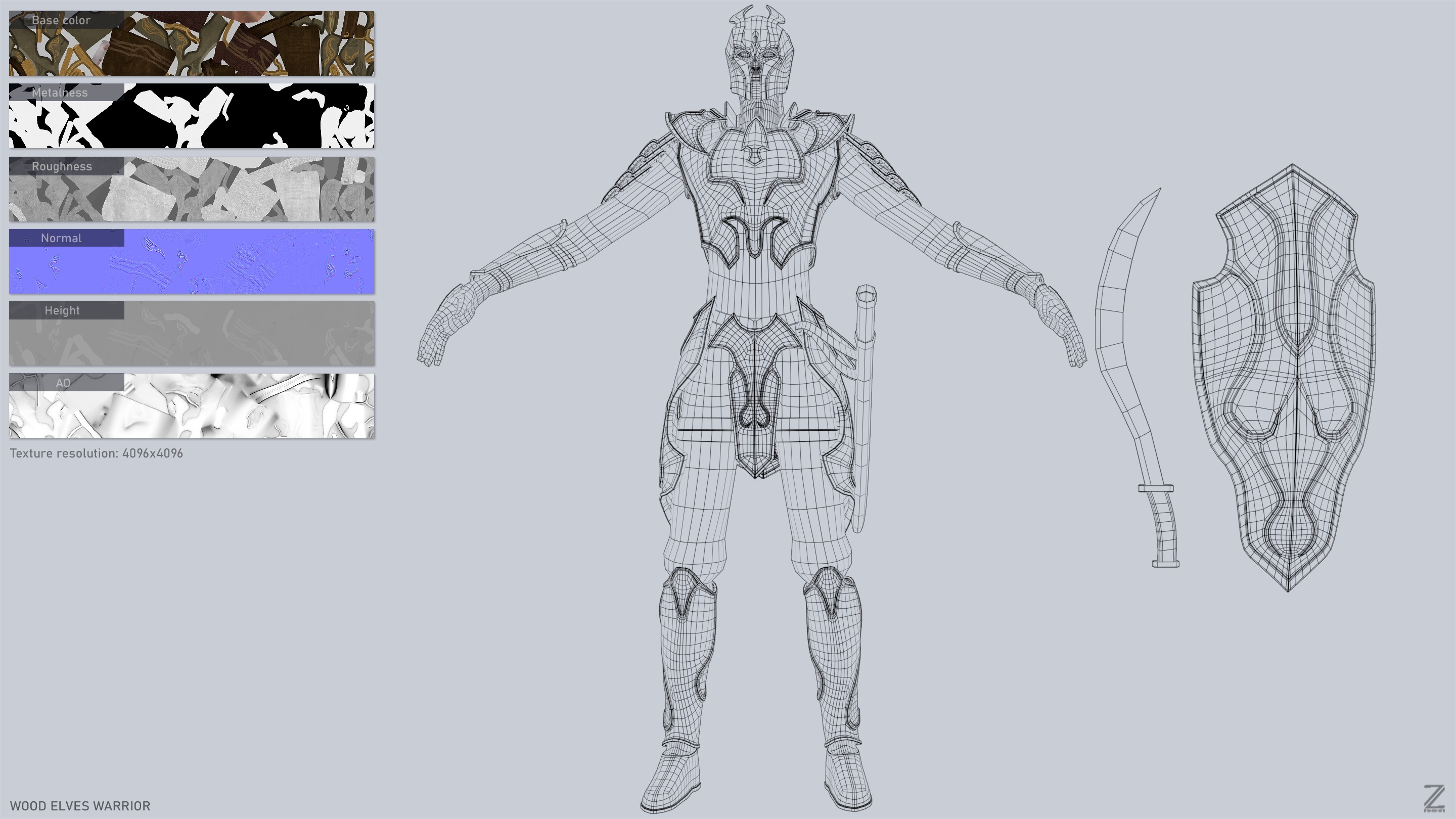1456x819 pixels.
Task: Click the WOOD ELVES WARRIOR title text
Action: 80,806
